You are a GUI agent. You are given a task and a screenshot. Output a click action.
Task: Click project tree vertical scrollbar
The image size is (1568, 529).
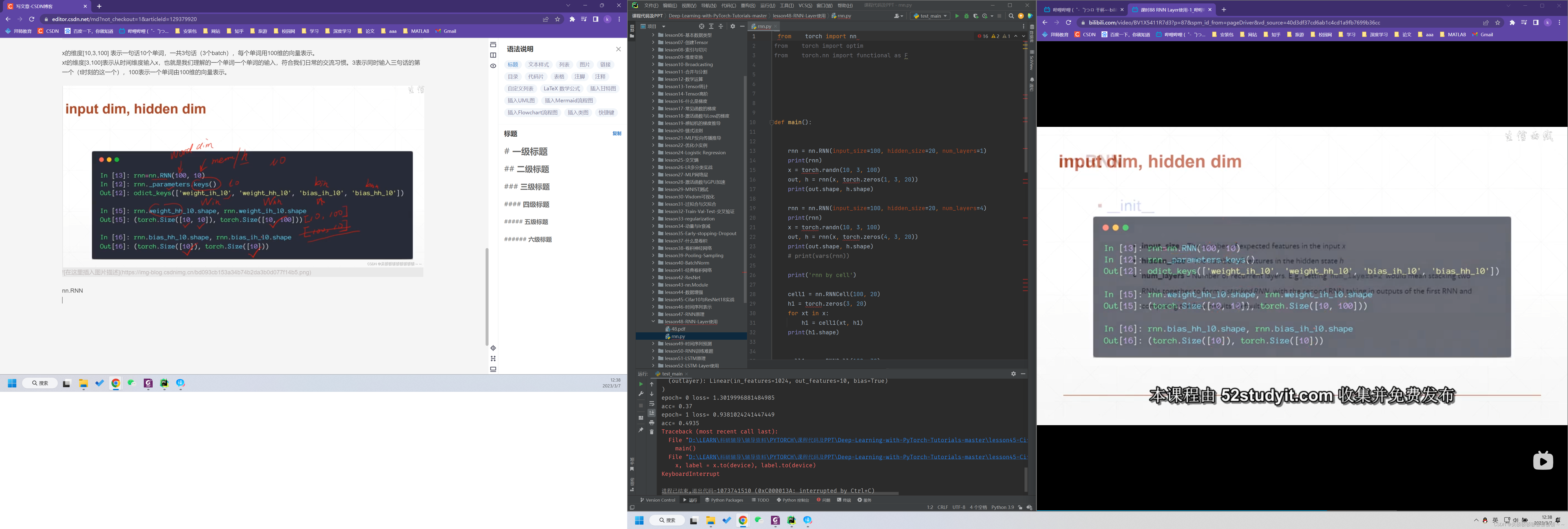[745, 189]
